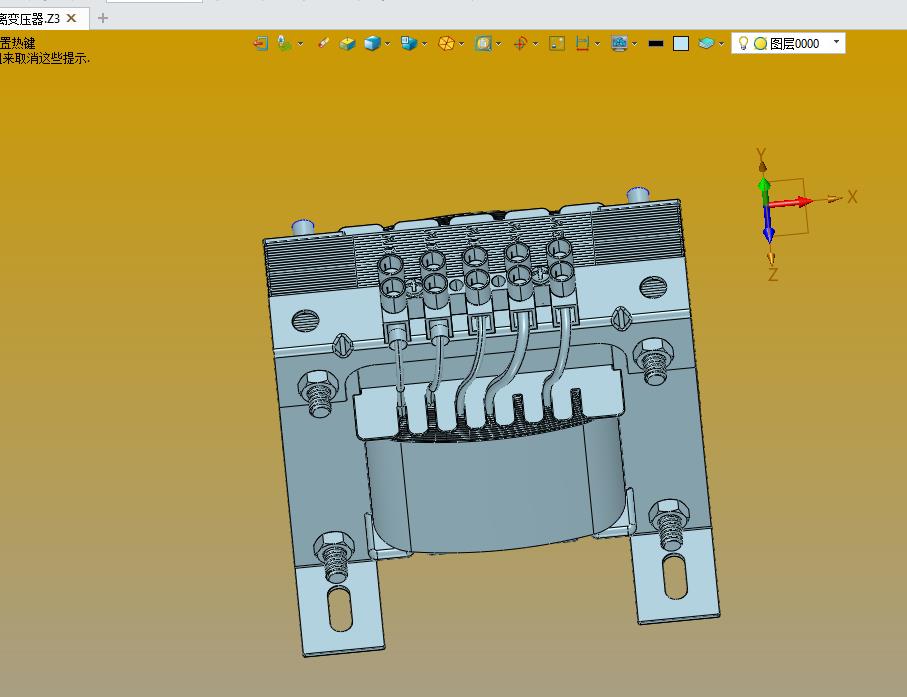Click the red datum crosshair icon

click(520, 43)
